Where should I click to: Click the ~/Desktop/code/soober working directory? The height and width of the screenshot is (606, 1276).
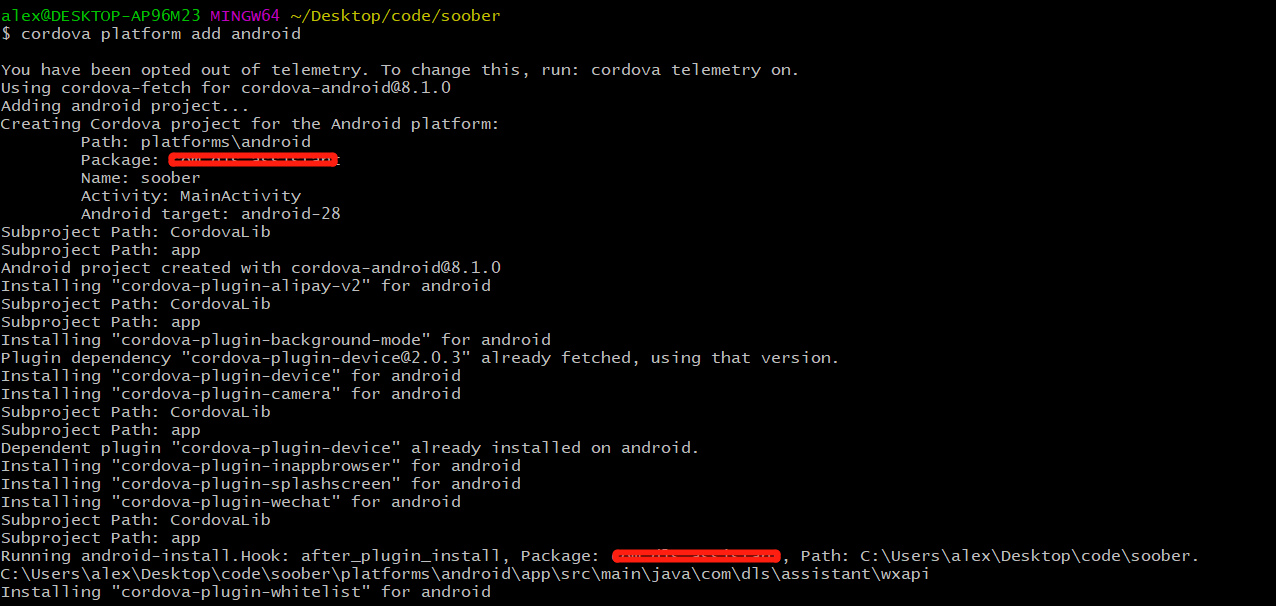coord(396,16)
